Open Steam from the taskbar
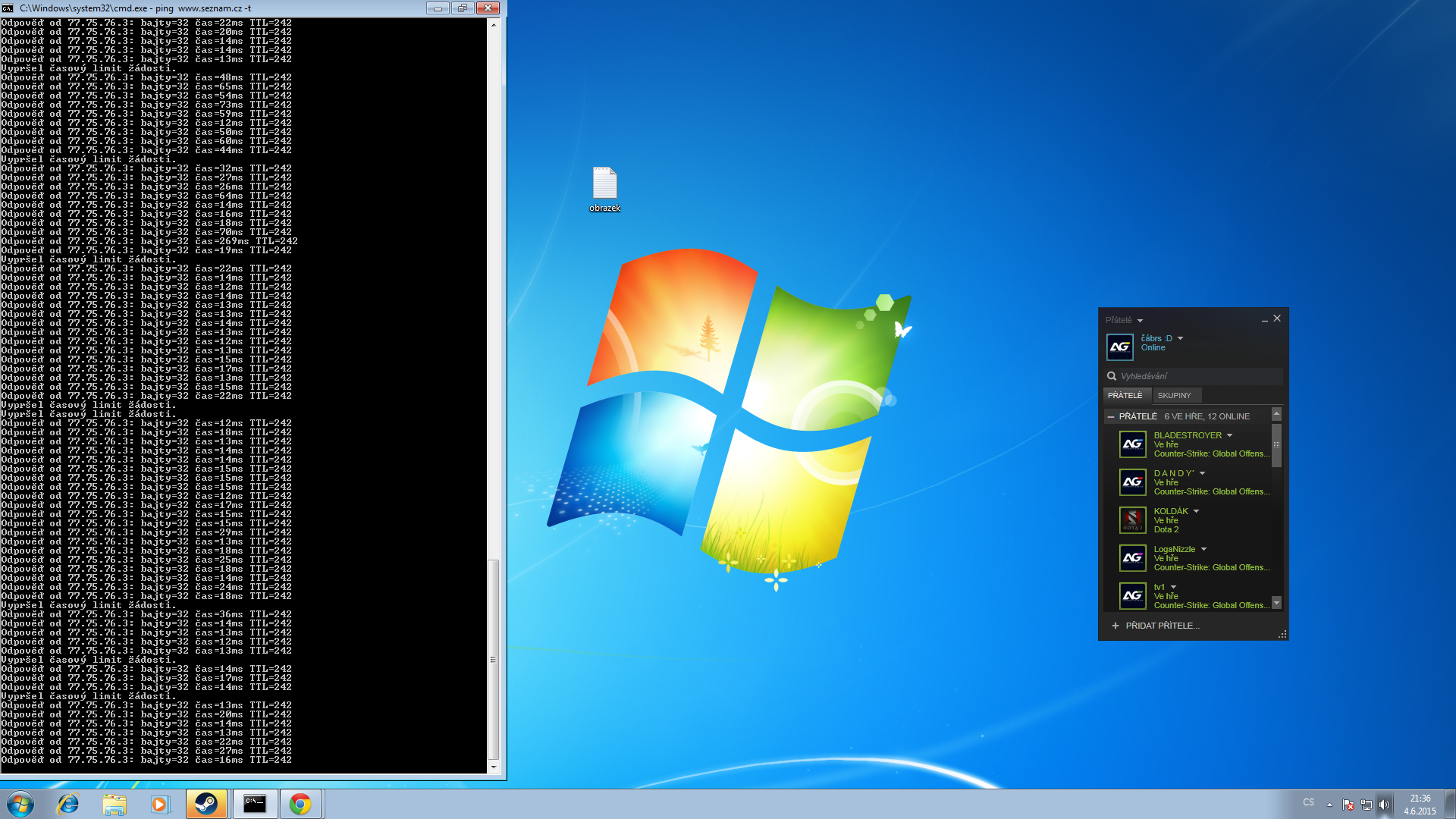The height and width of the screenshot is (819, 1456). (x=206, y=804)
